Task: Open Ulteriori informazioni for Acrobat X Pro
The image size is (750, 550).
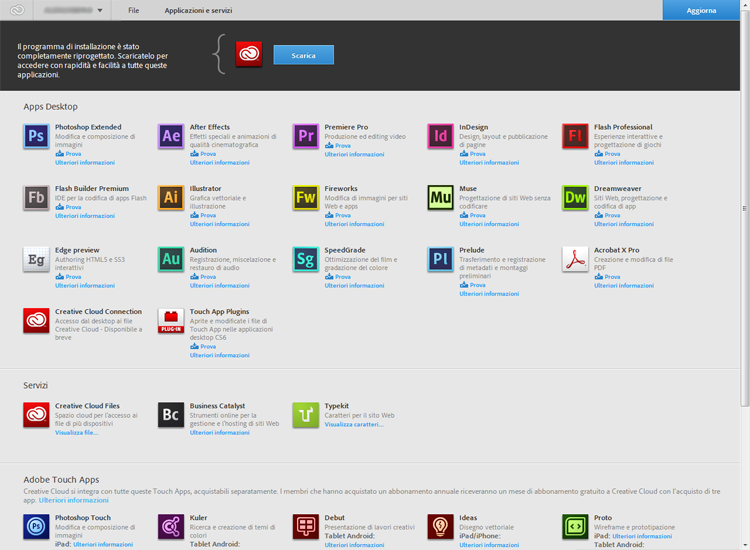Action: (624, 286)
